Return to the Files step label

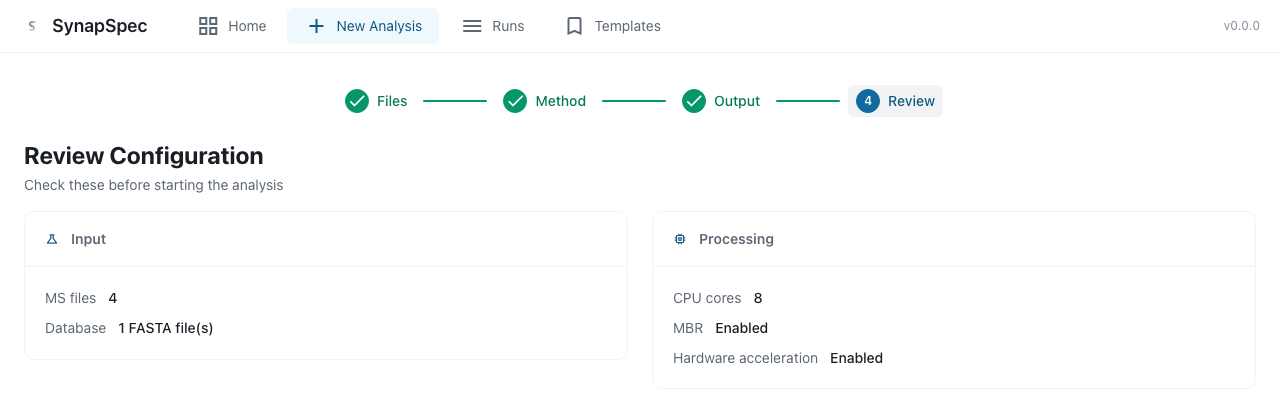(392, 101)
